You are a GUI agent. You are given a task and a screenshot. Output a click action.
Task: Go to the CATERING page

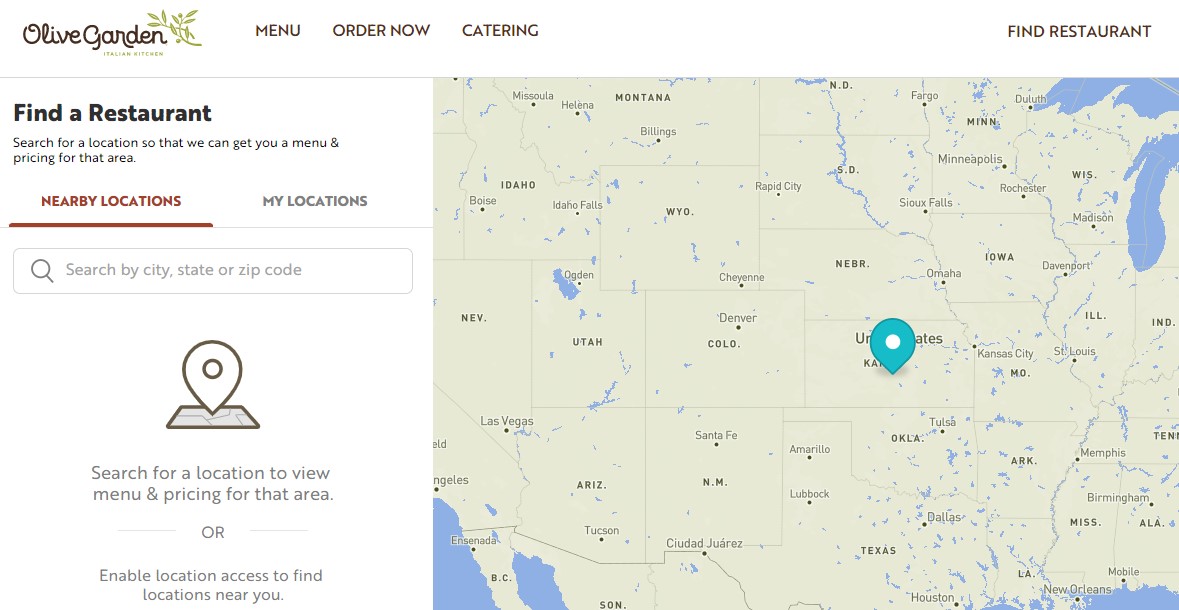tap(500, 31)
